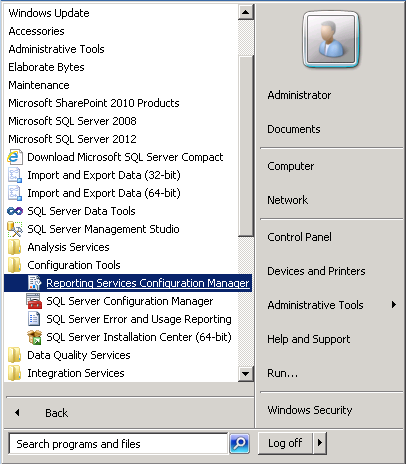
Task: Click Import and Export Data (32-bit) icon
Action: (x=15, y=175)
